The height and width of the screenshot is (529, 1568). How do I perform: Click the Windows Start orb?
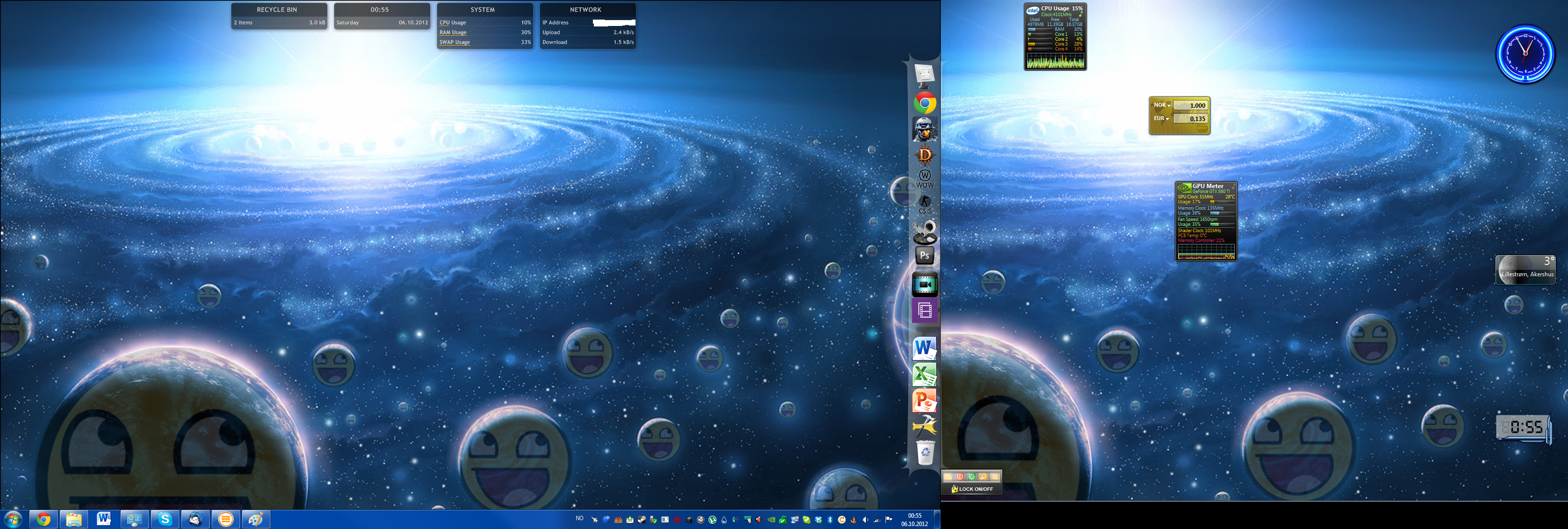coord(13,519)
